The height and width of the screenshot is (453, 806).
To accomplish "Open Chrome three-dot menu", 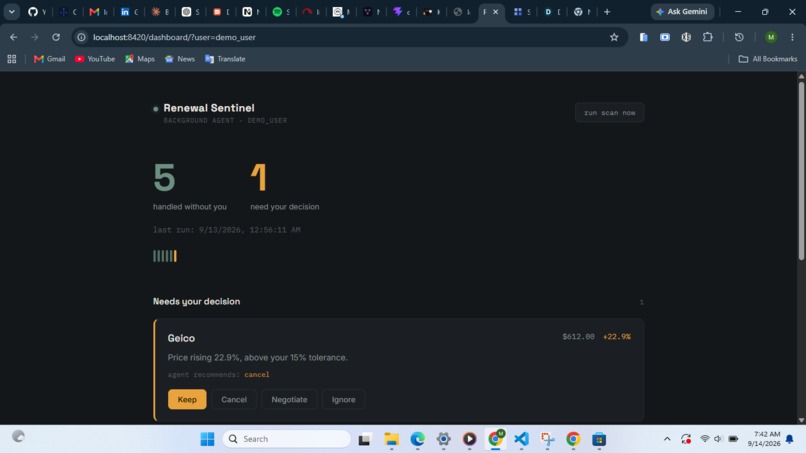I will 792,37.
